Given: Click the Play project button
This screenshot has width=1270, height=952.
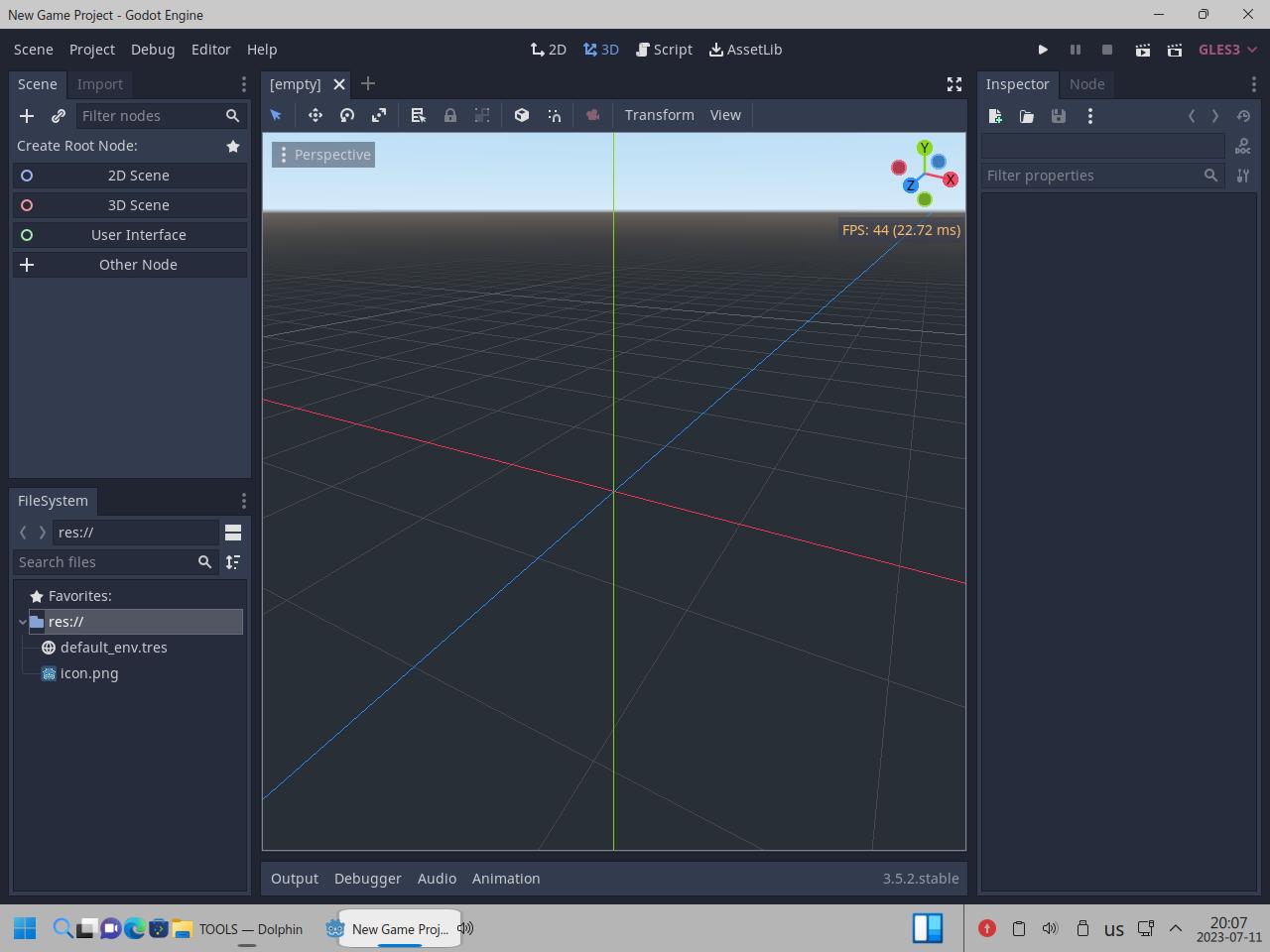Looking at the screenshot, I should [1043, 50].
